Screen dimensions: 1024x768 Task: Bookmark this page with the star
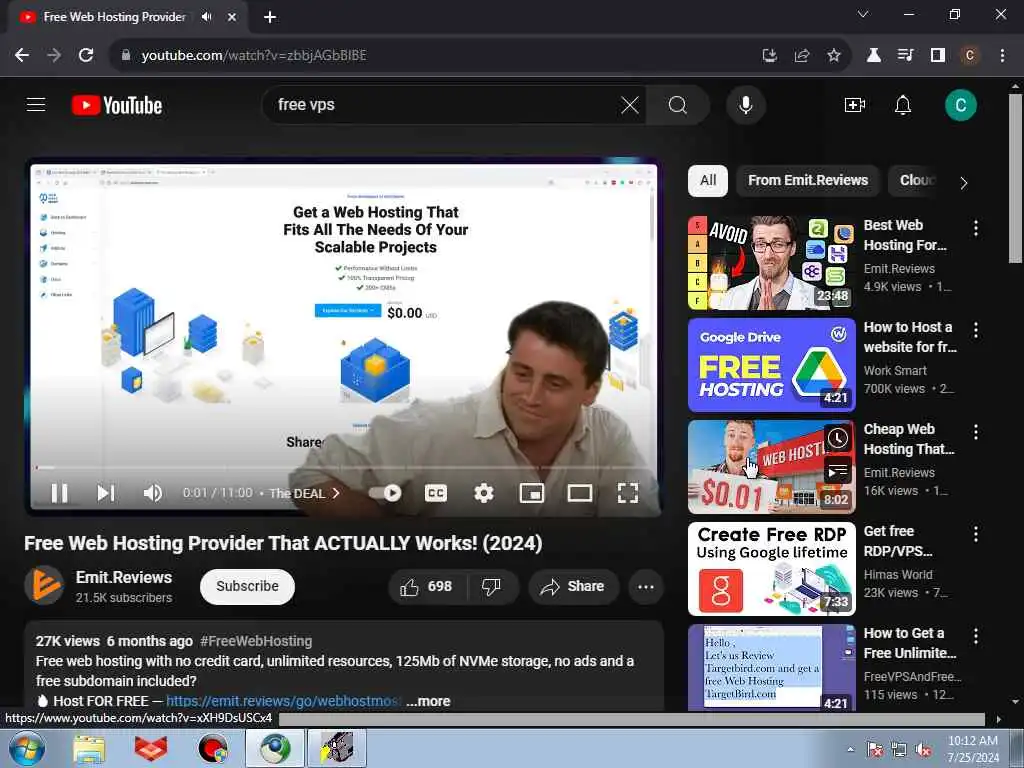834,56
